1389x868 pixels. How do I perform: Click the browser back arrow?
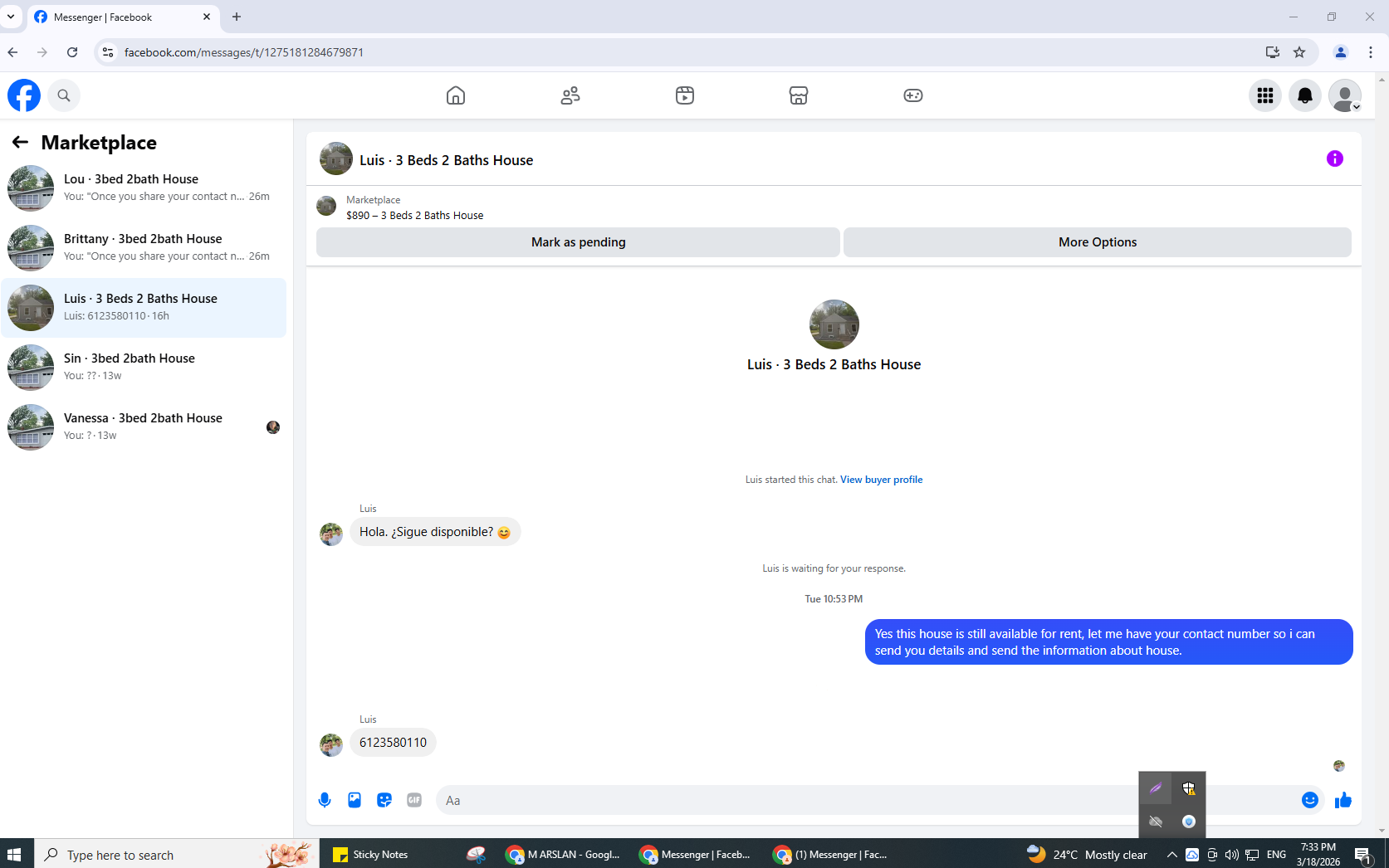12,52
